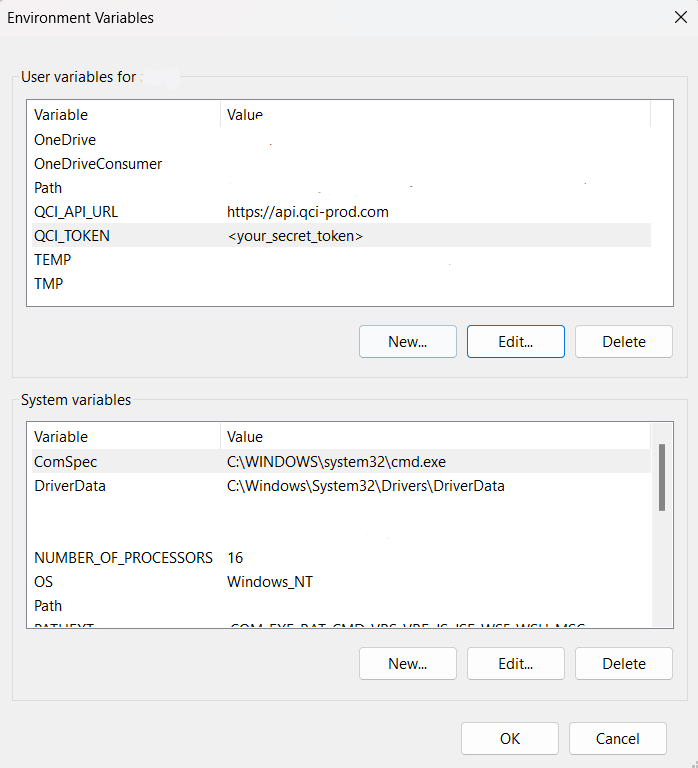Select the ComSpec system variable

[341, 461]
